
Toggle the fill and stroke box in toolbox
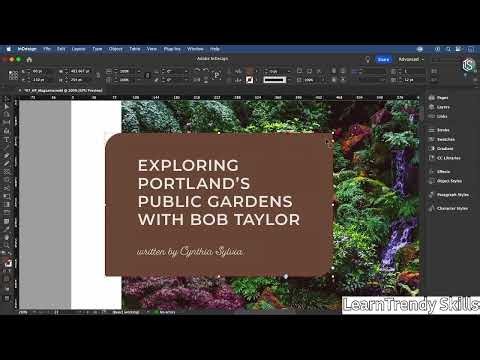click(x=8, y=263)
